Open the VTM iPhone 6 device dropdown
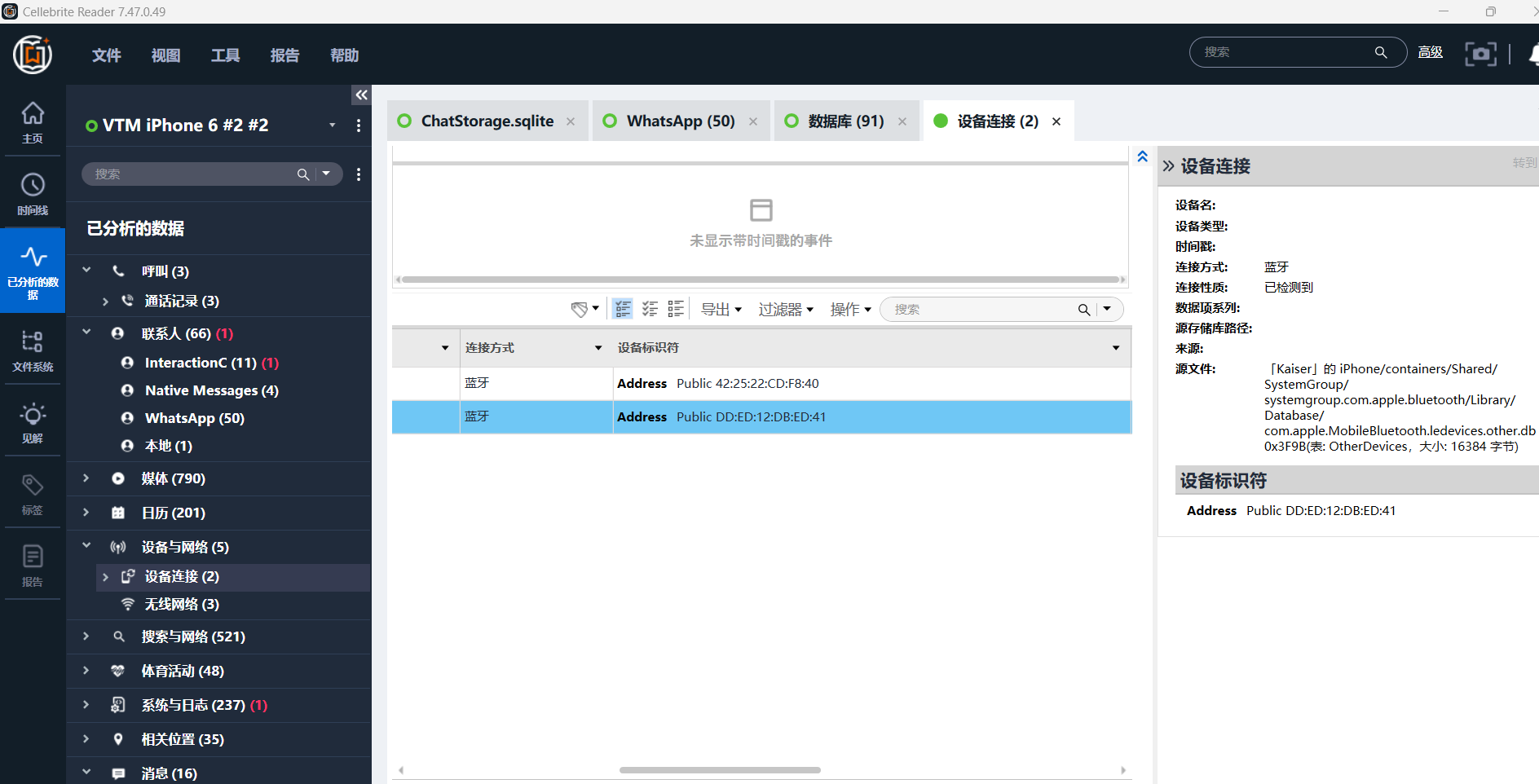This screenshot has height=784, width=1539. coord(333,126)
